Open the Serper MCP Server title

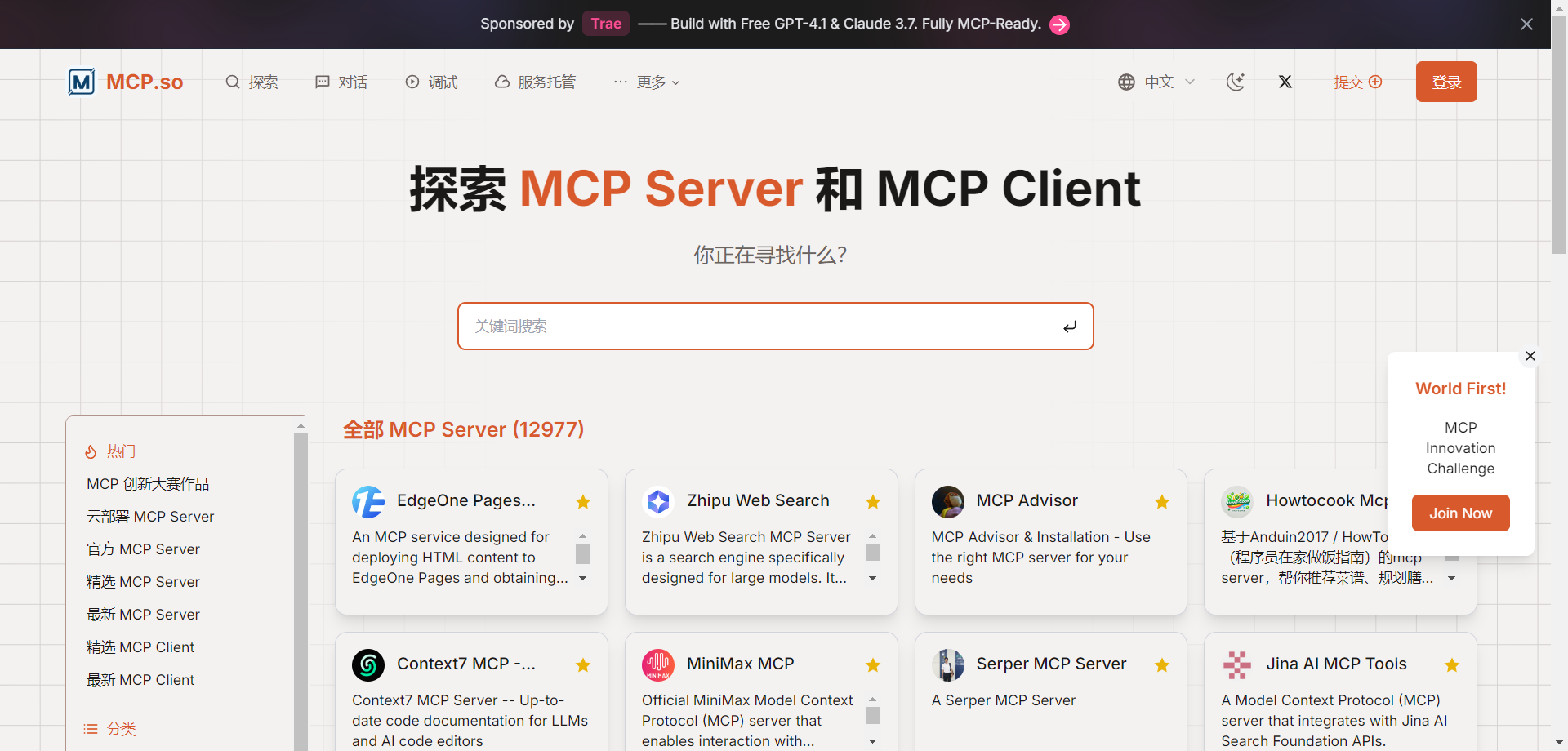point(1051,664)
